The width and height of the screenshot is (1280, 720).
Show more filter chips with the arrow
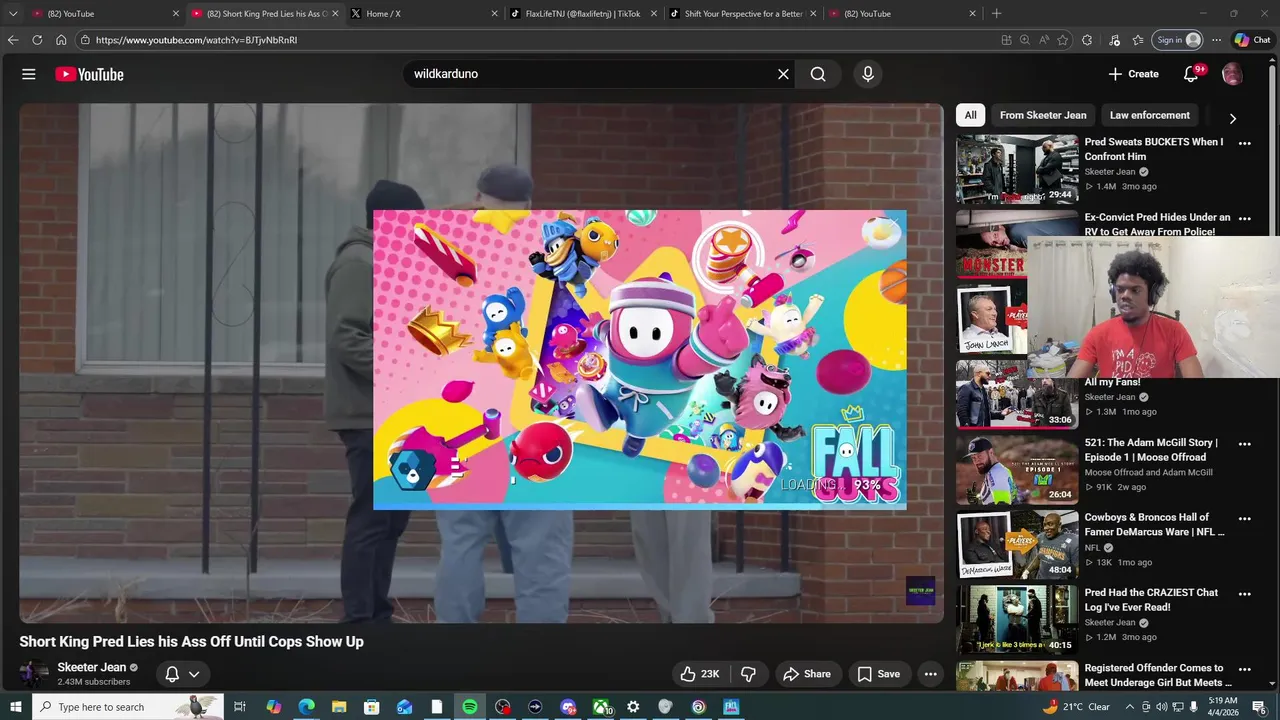point(1232,118)
